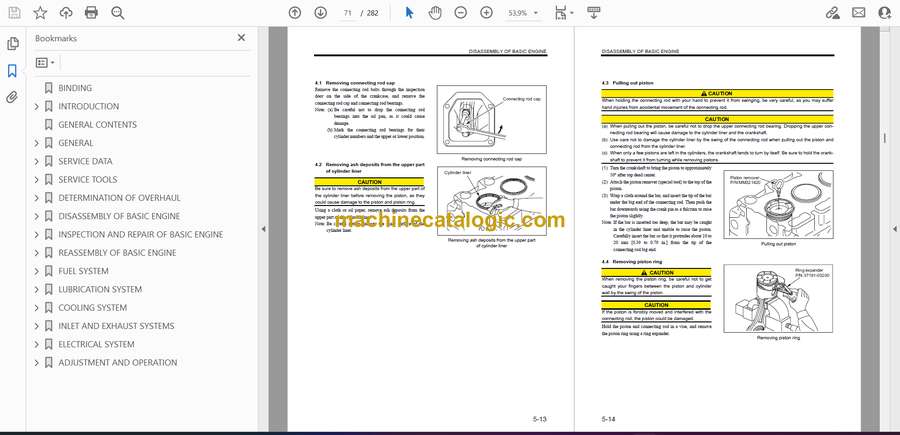Expand the FUEL SYSTEM bookmark
900x435 pixels.
pos(37,271)
